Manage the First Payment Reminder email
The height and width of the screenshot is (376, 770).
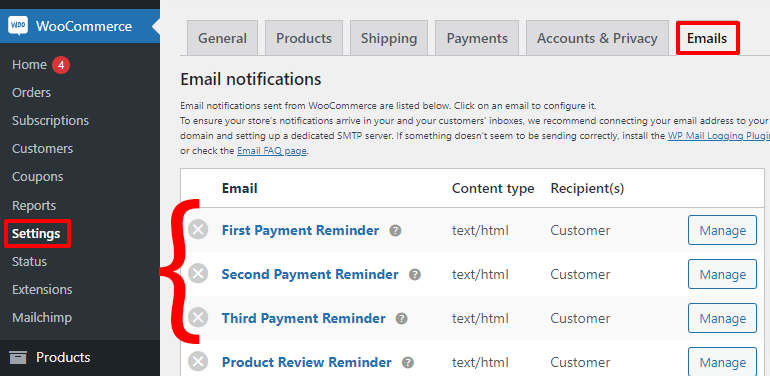coord(722,230)
